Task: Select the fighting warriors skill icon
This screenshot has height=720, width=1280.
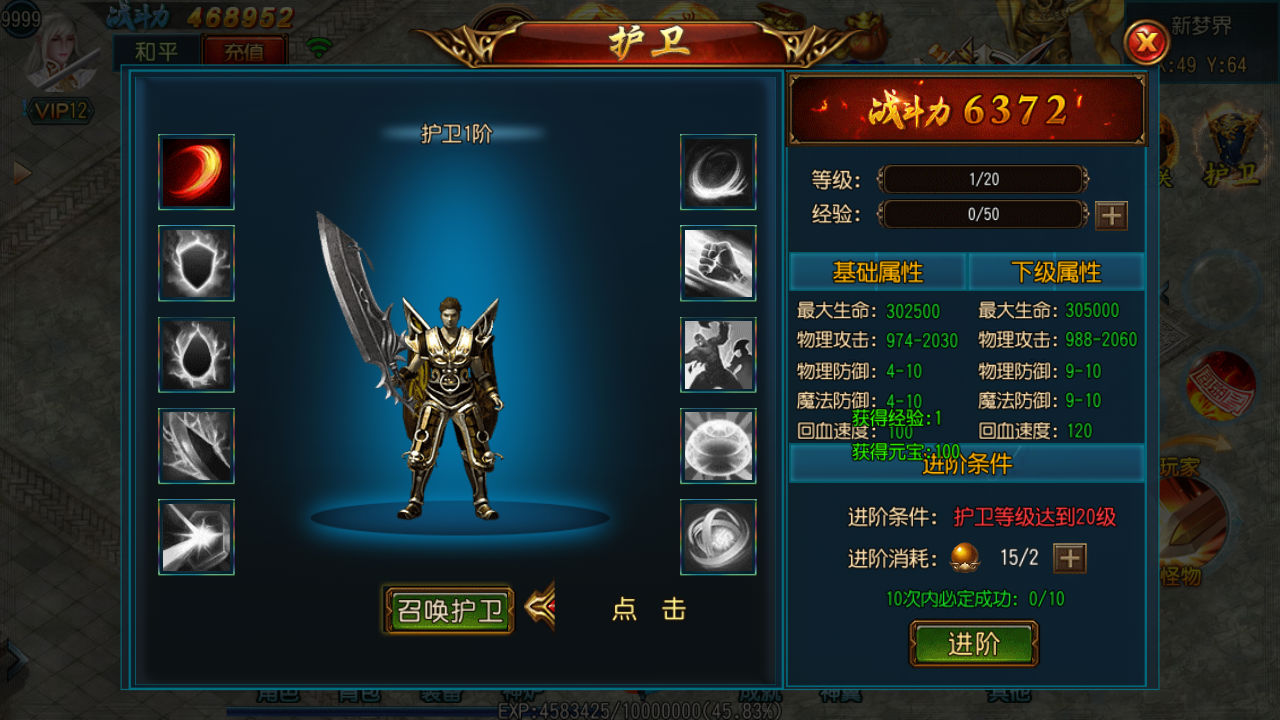Action: pos(718,355)
